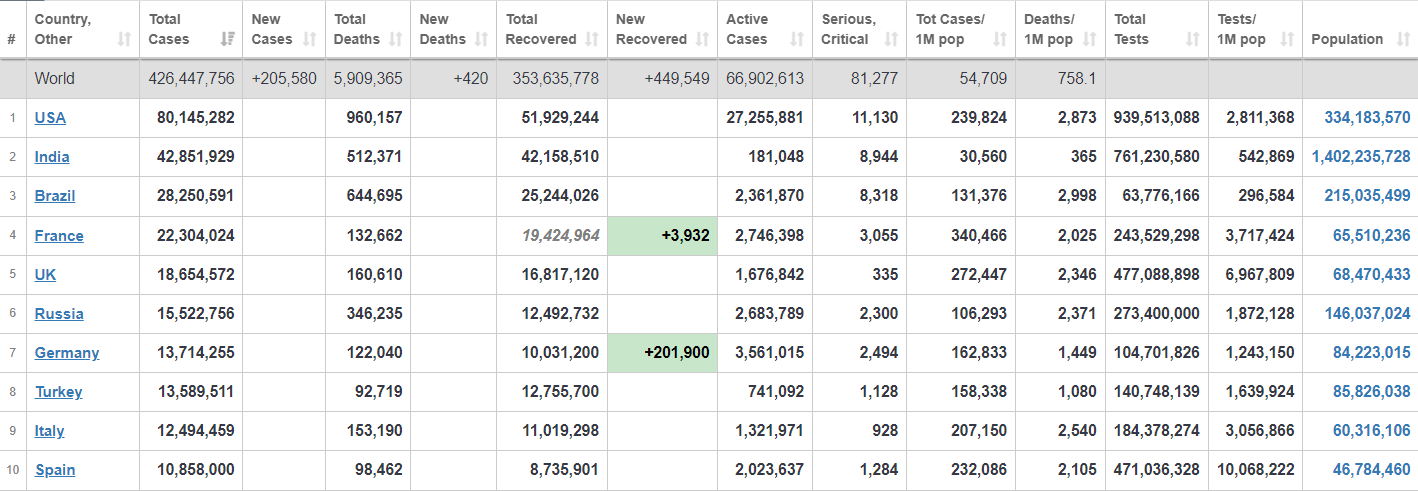Sort by Tot Cases/1M pop arrows
The width and height of the screenshot is (1418, 491).
[1000, 39]
